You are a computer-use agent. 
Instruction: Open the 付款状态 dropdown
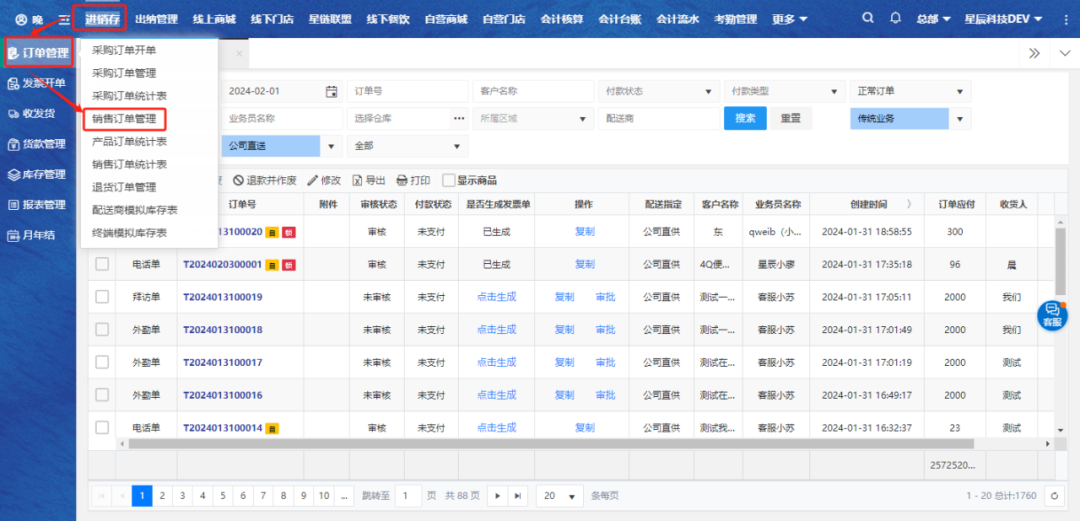pos(656,91)
